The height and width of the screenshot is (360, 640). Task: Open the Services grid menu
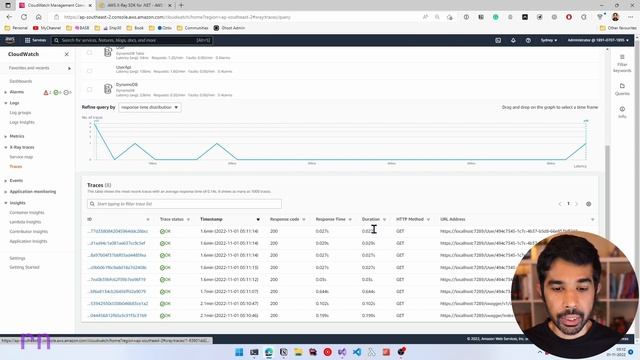pos(36,40)
